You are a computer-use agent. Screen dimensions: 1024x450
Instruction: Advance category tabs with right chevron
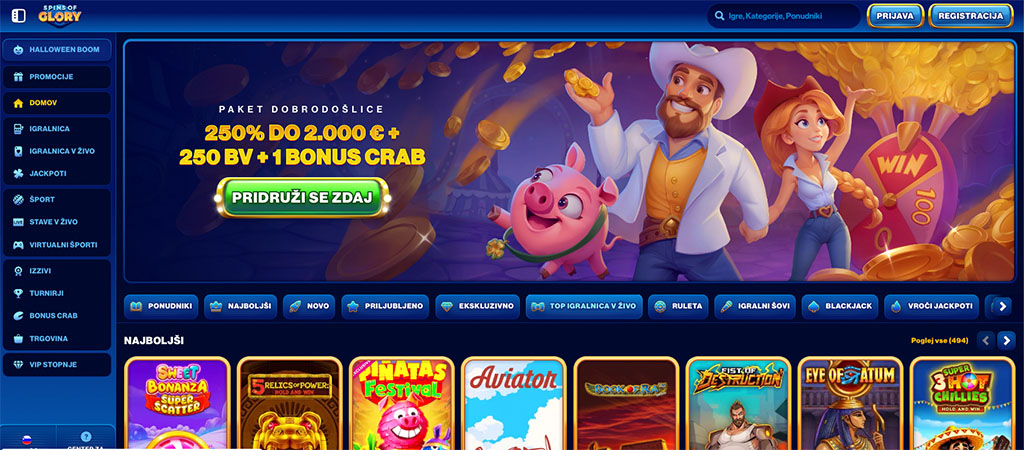1004,306
